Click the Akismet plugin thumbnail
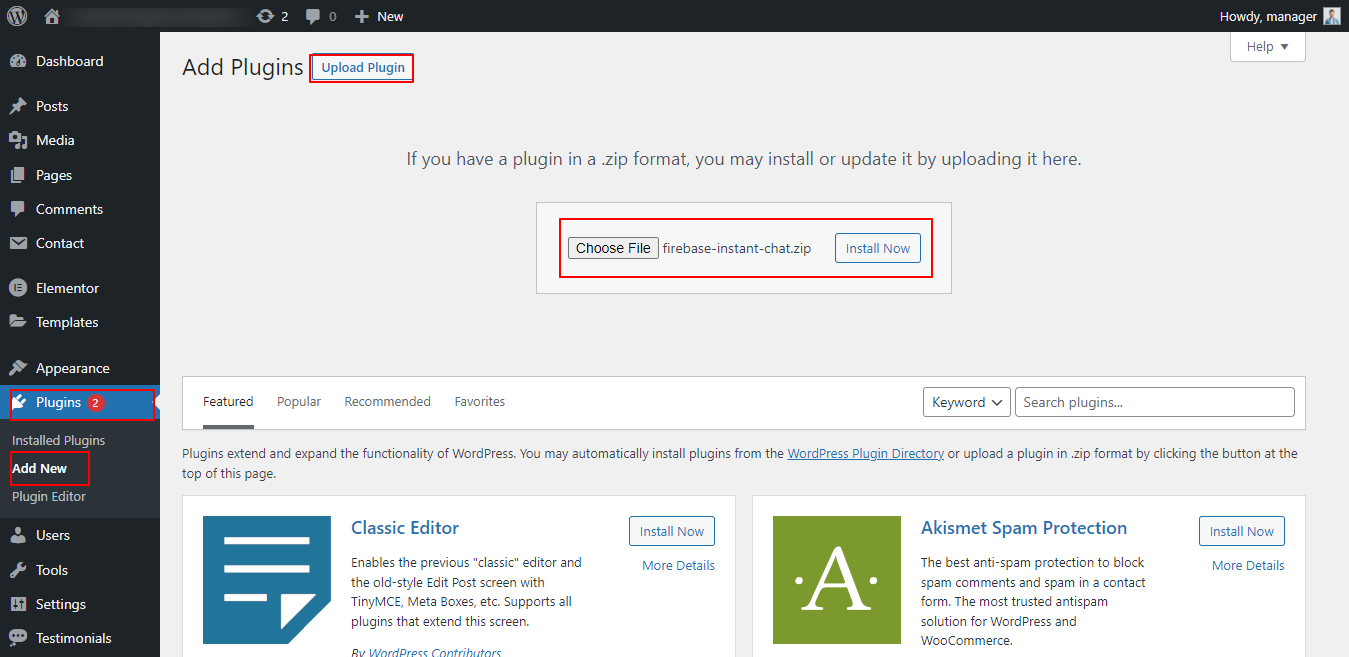The height and width of the screenshot is (657, 1349). (837, 580)
